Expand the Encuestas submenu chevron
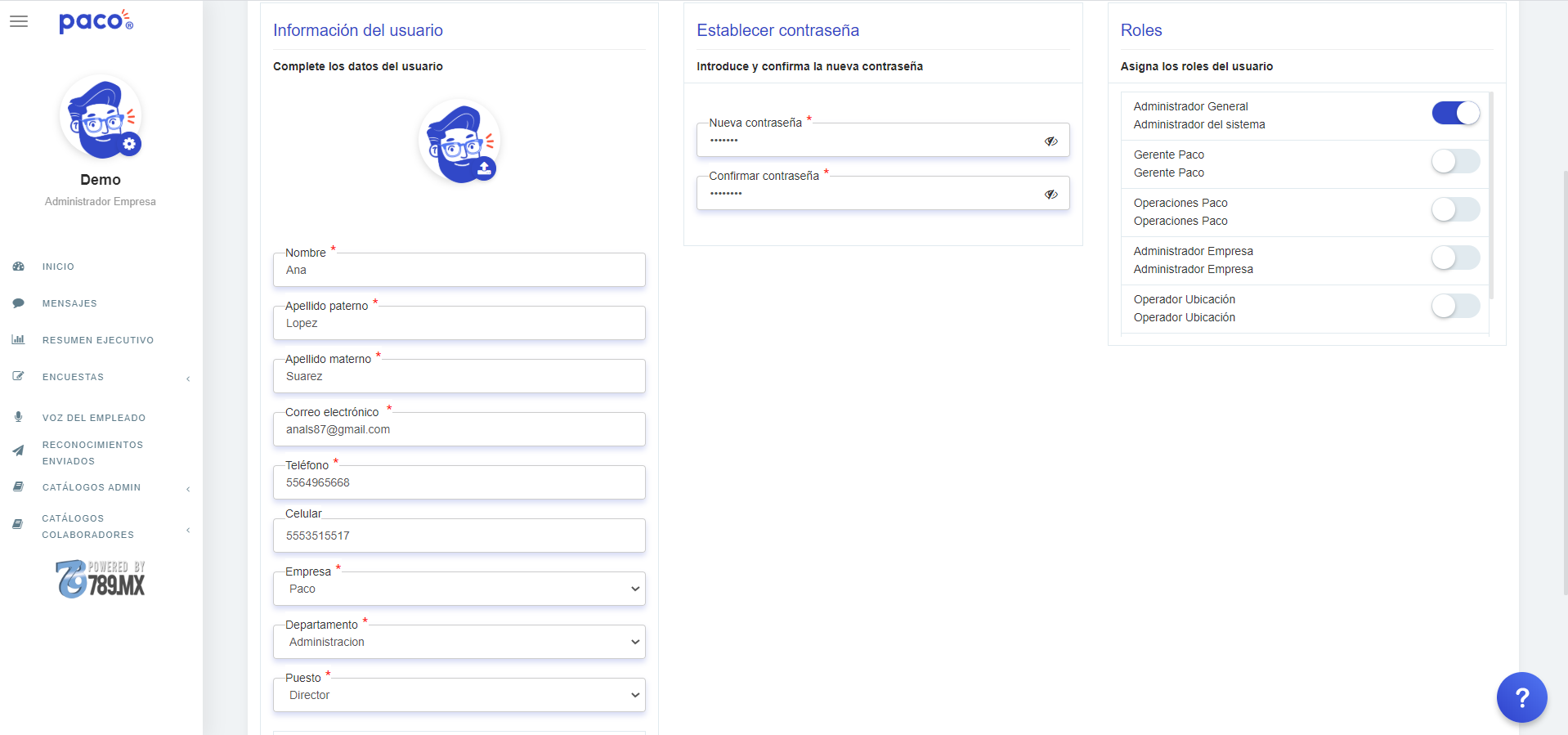Viewport: 1568px width, 735px height. tap(188, 379)
